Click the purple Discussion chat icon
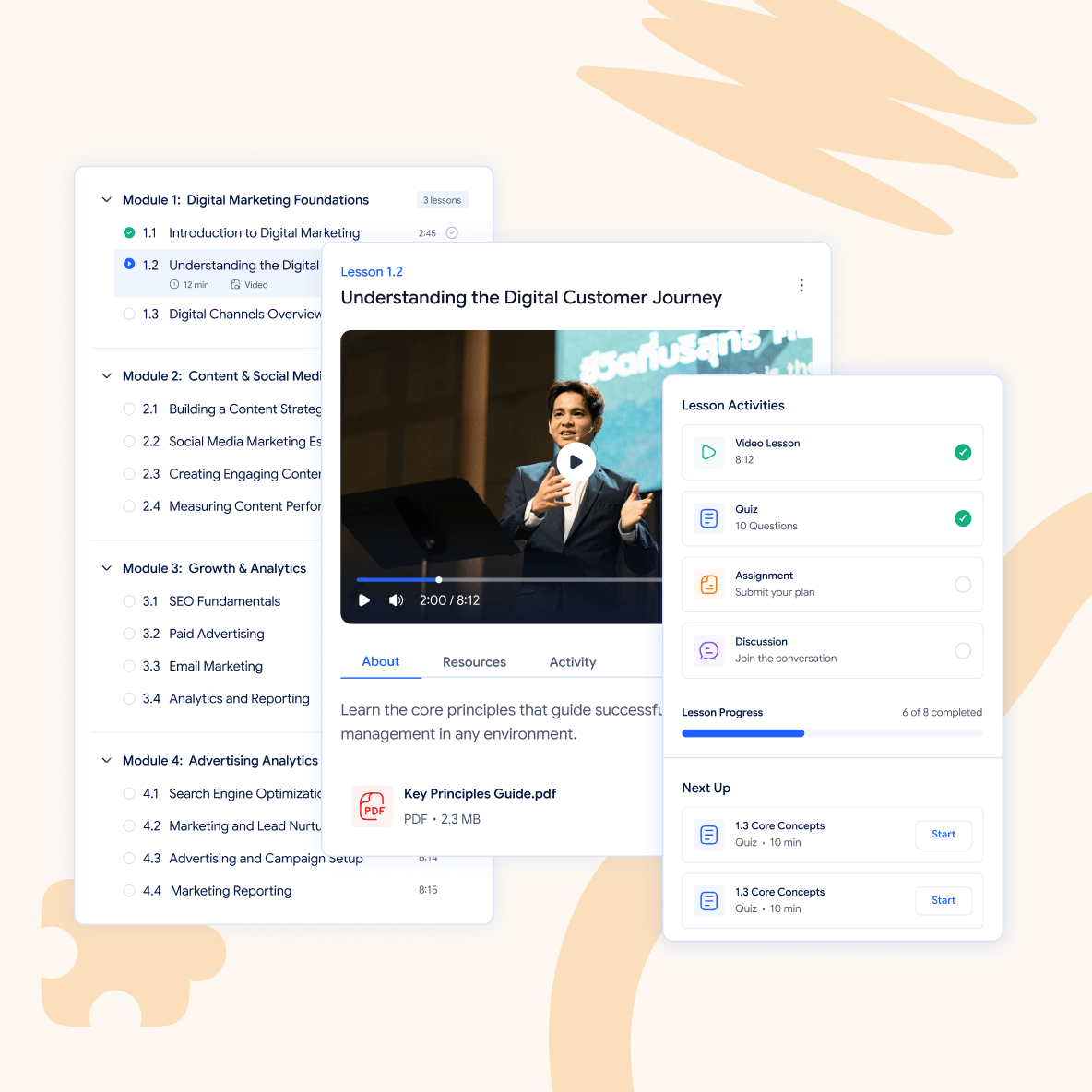The image size is (1092, 1092). (x=708, y=650)
